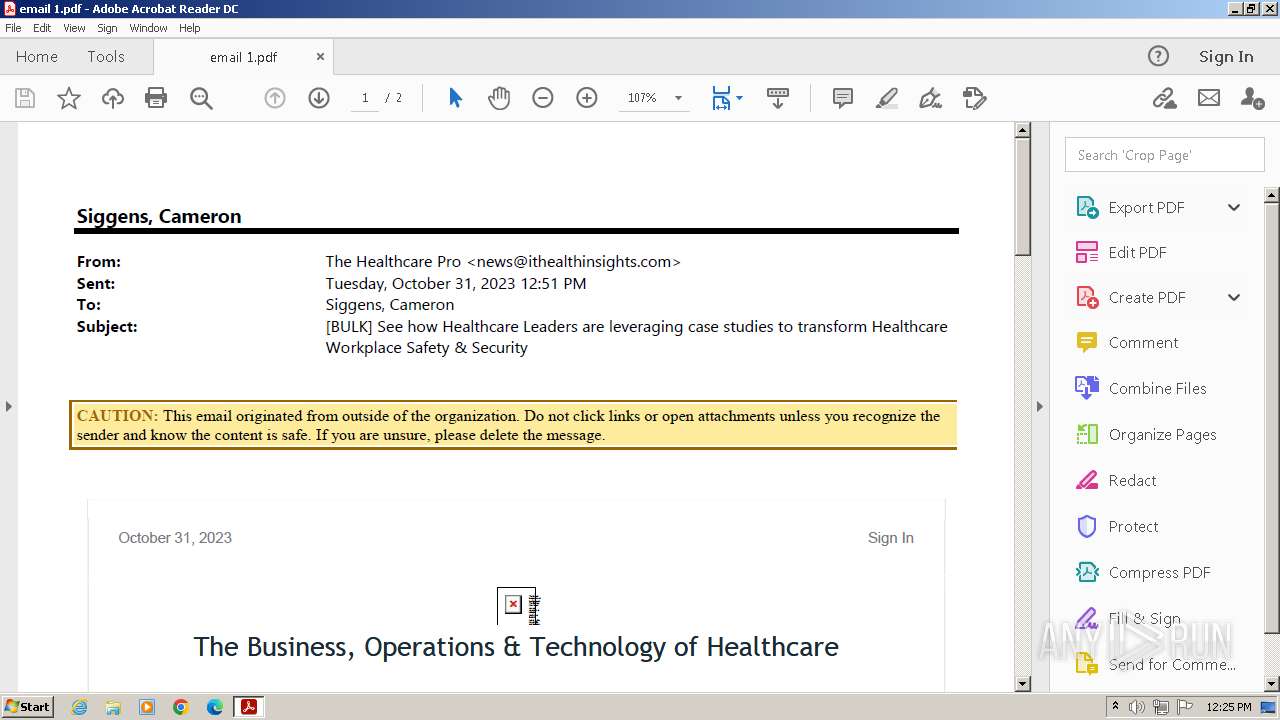Bookmark document with the star icon
The width and height of the screenshot is (1280, 720).
pyautogui.click(x=69, y=98)
